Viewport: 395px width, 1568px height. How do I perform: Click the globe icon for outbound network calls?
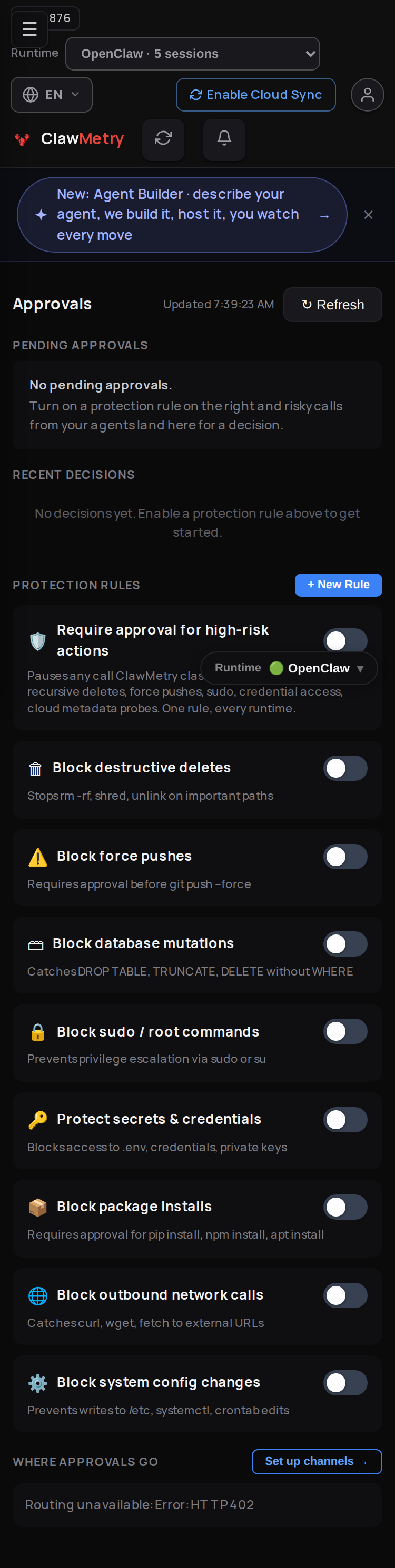point(38,1295)
